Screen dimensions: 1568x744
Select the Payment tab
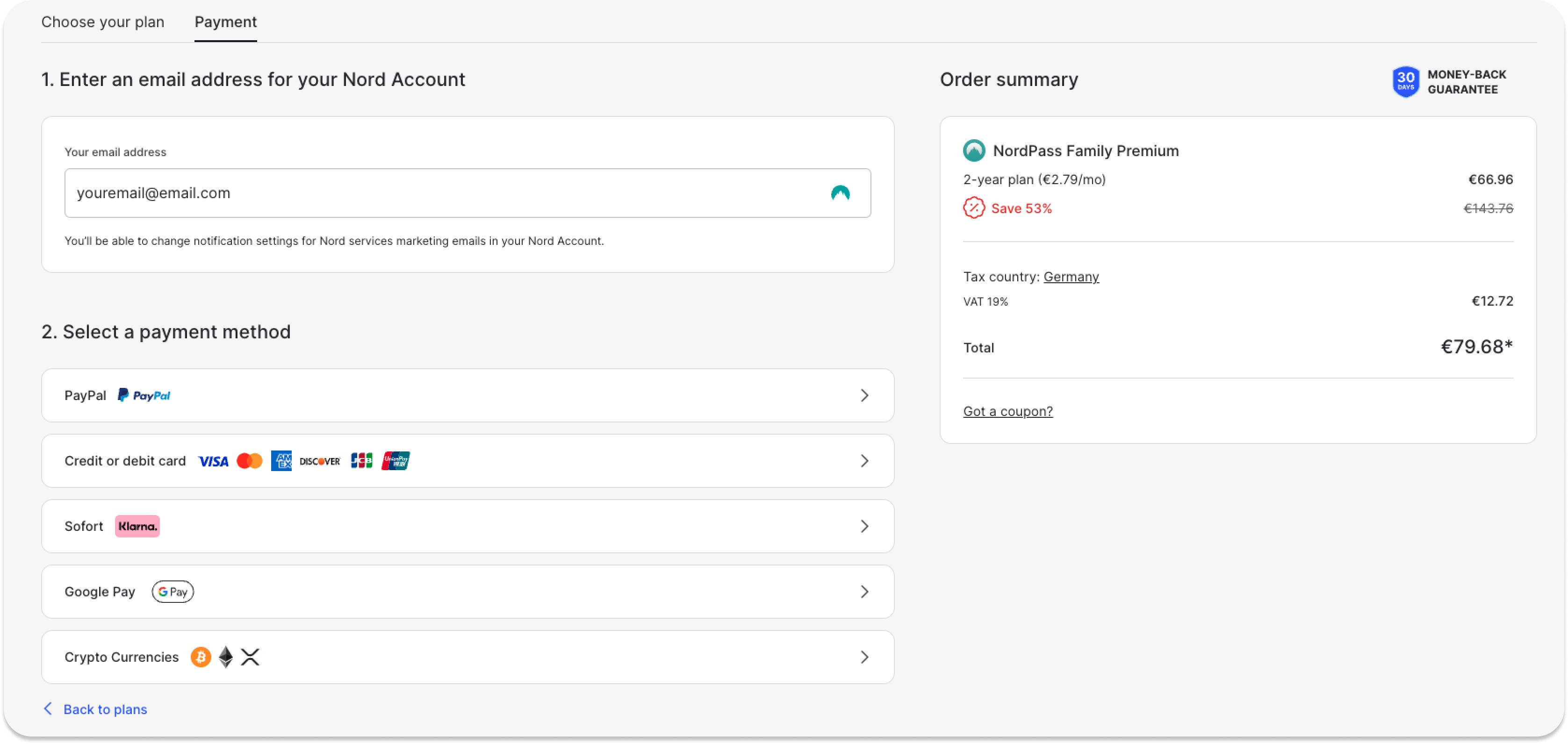225,22
